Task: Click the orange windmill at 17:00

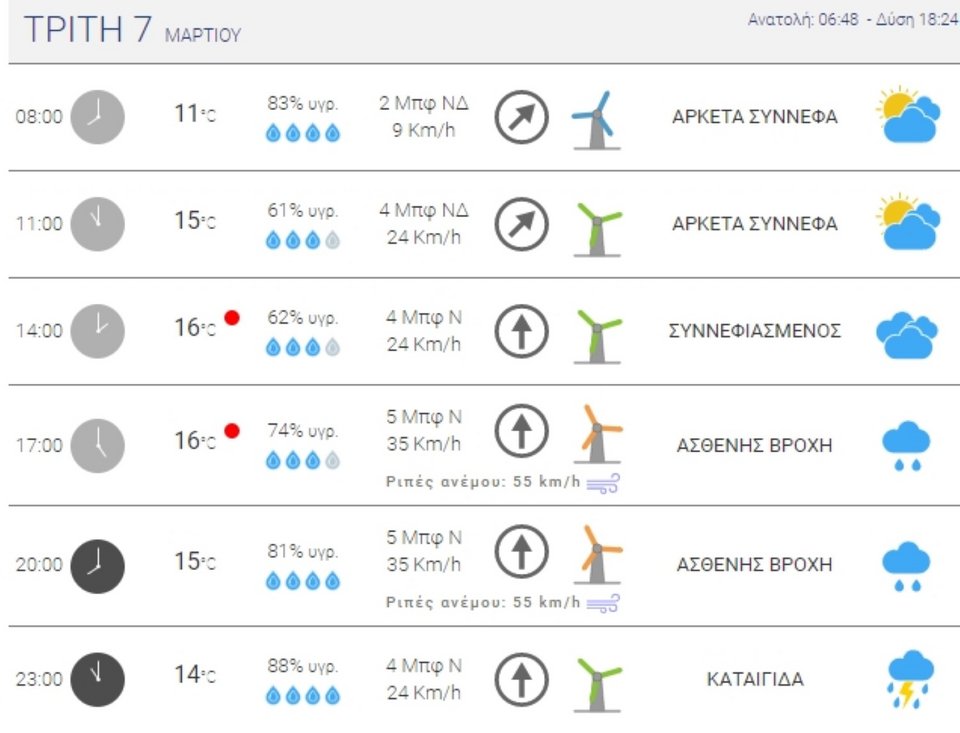Action: point(598,432)
